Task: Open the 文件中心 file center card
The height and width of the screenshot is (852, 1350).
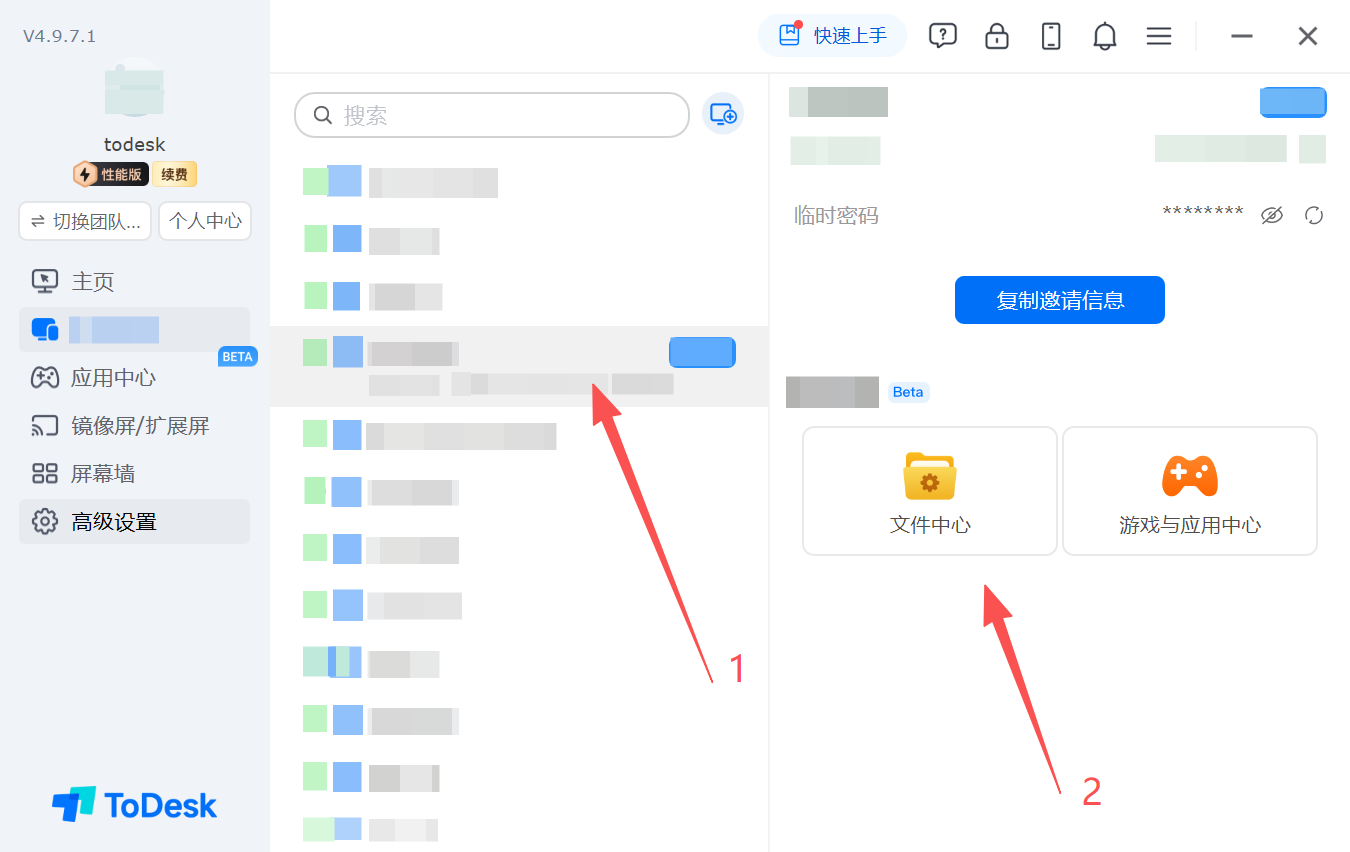Action: coord(930,491)
